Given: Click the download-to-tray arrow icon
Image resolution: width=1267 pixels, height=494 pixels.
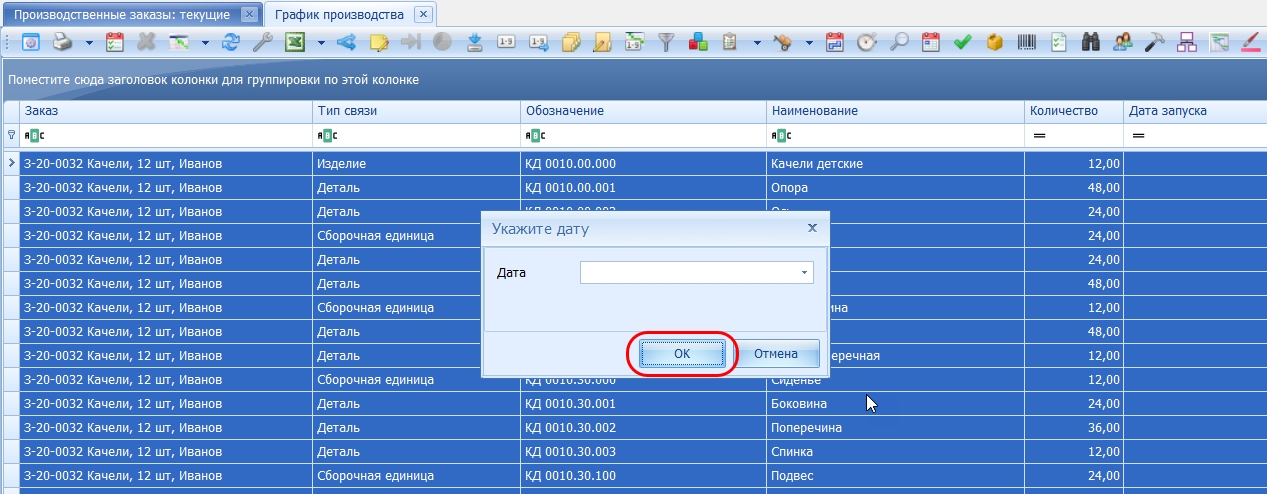Looking at the screenshot, I should pos(474,42).
